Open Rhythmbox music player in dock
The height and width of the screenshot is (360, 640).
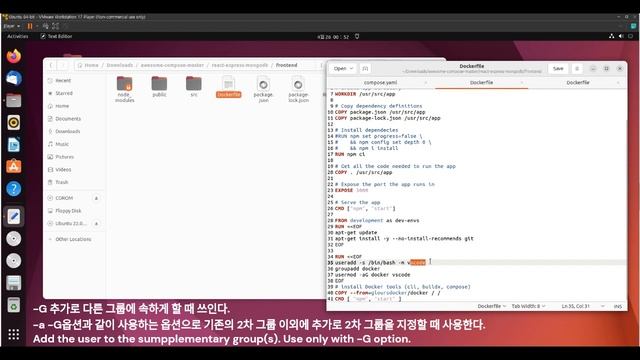coord(14,122)
